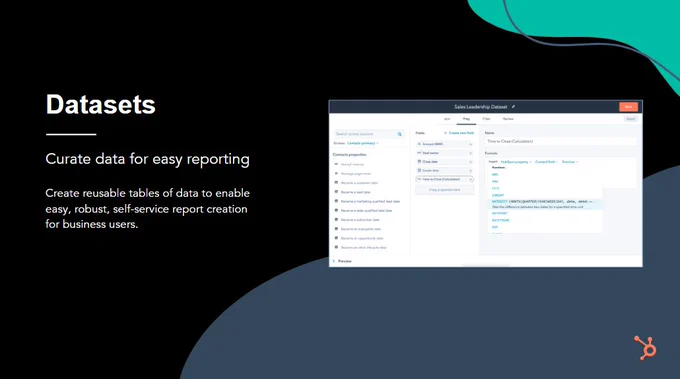Image resolution: width=680 pixels, height=379 pixels.
Task: Open the Function insert dropdown
Action: coord(570,162)
